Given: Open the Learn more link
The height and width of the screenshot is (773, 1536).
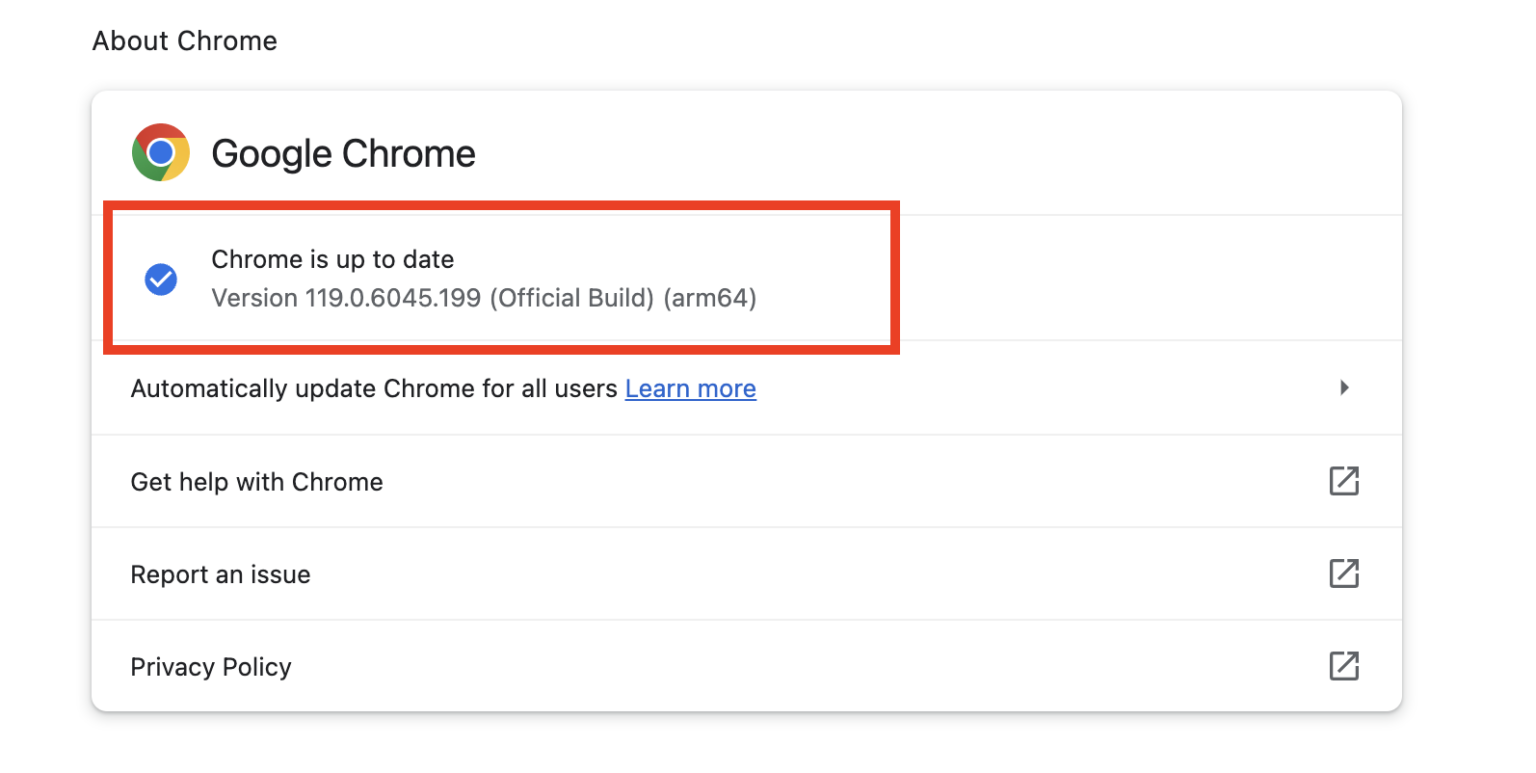Looking at the screenshot, I should click(690, 388).
